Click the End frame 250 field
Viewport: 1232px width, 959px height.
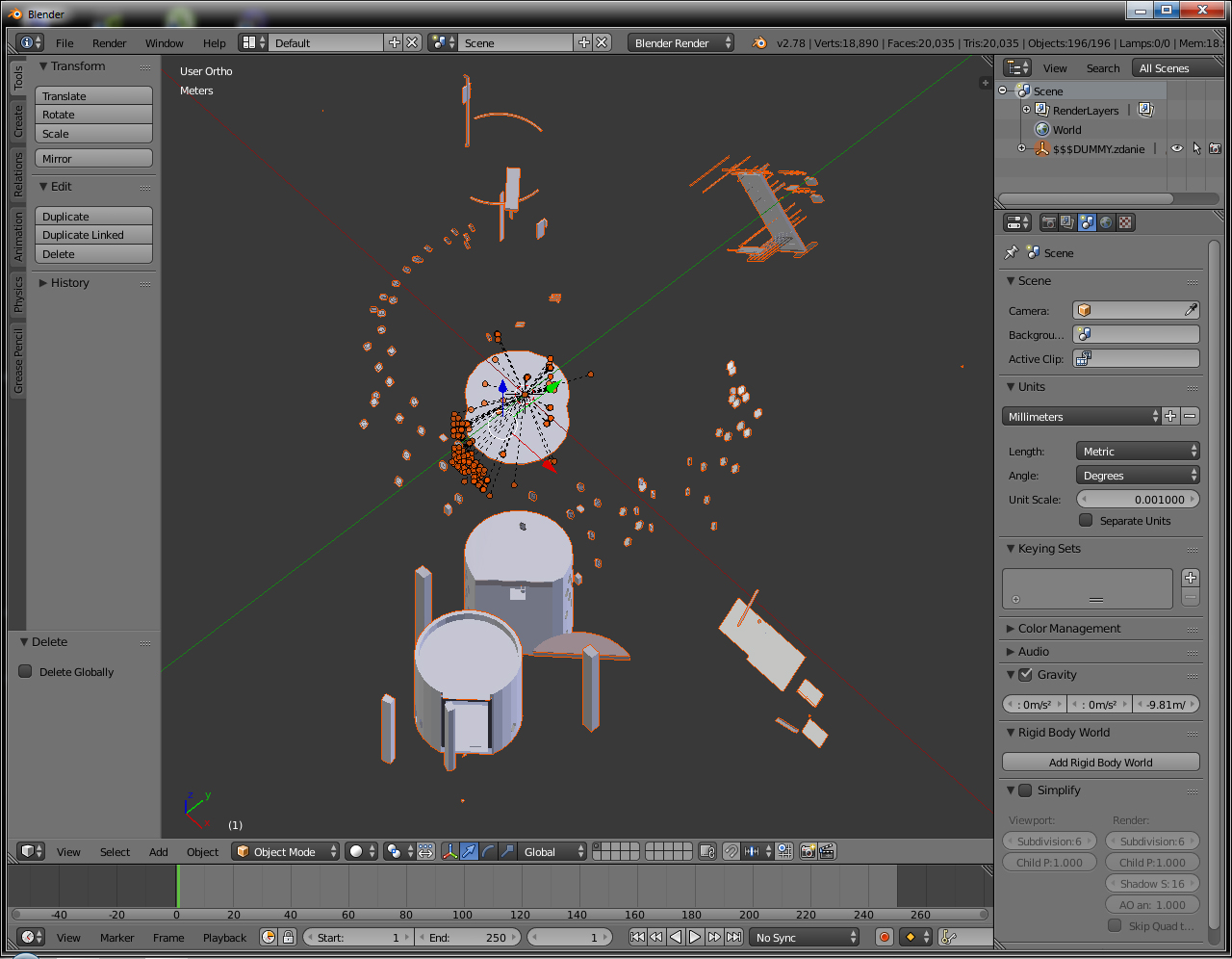468,937
